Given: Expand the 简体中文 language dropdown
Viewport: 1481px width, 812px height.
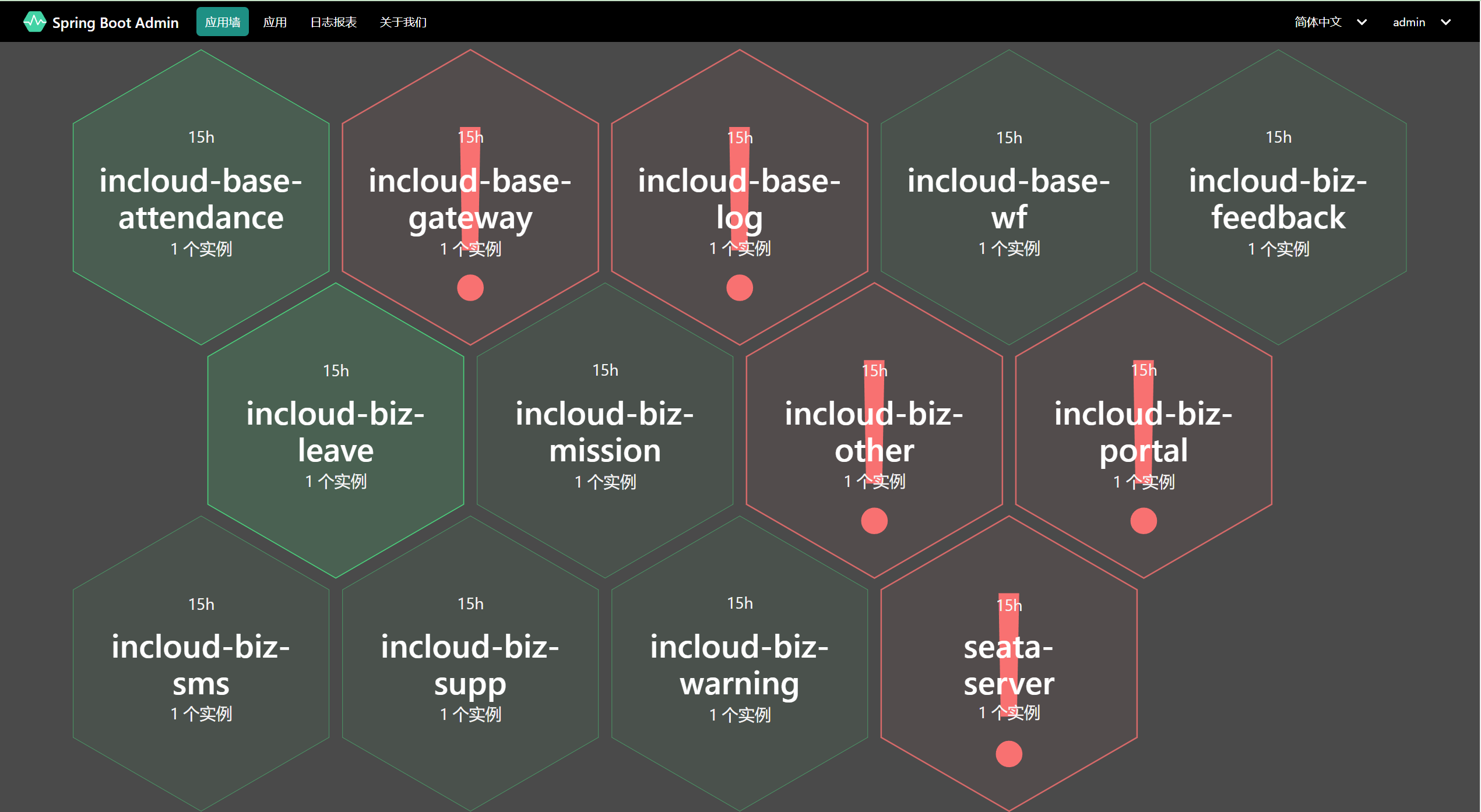Looking at the screenshot, I should pyautogui.click(x=1329, y=22).
